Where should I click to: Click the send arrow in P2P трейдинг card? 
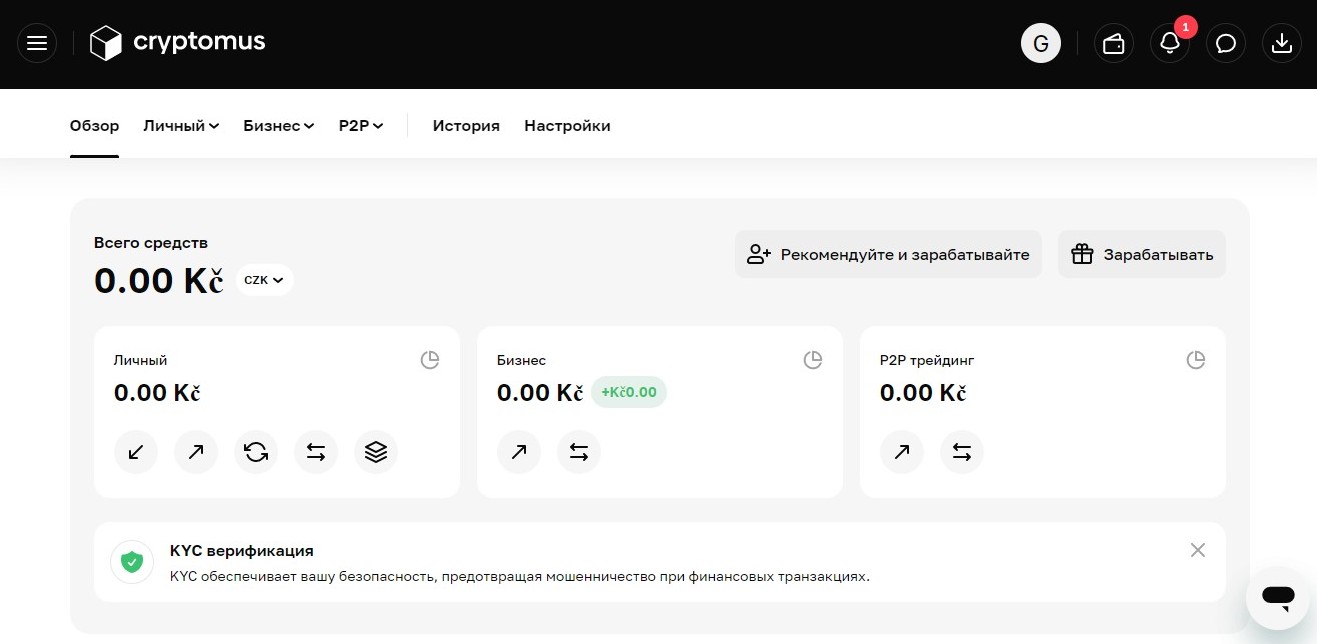[902, 452]
